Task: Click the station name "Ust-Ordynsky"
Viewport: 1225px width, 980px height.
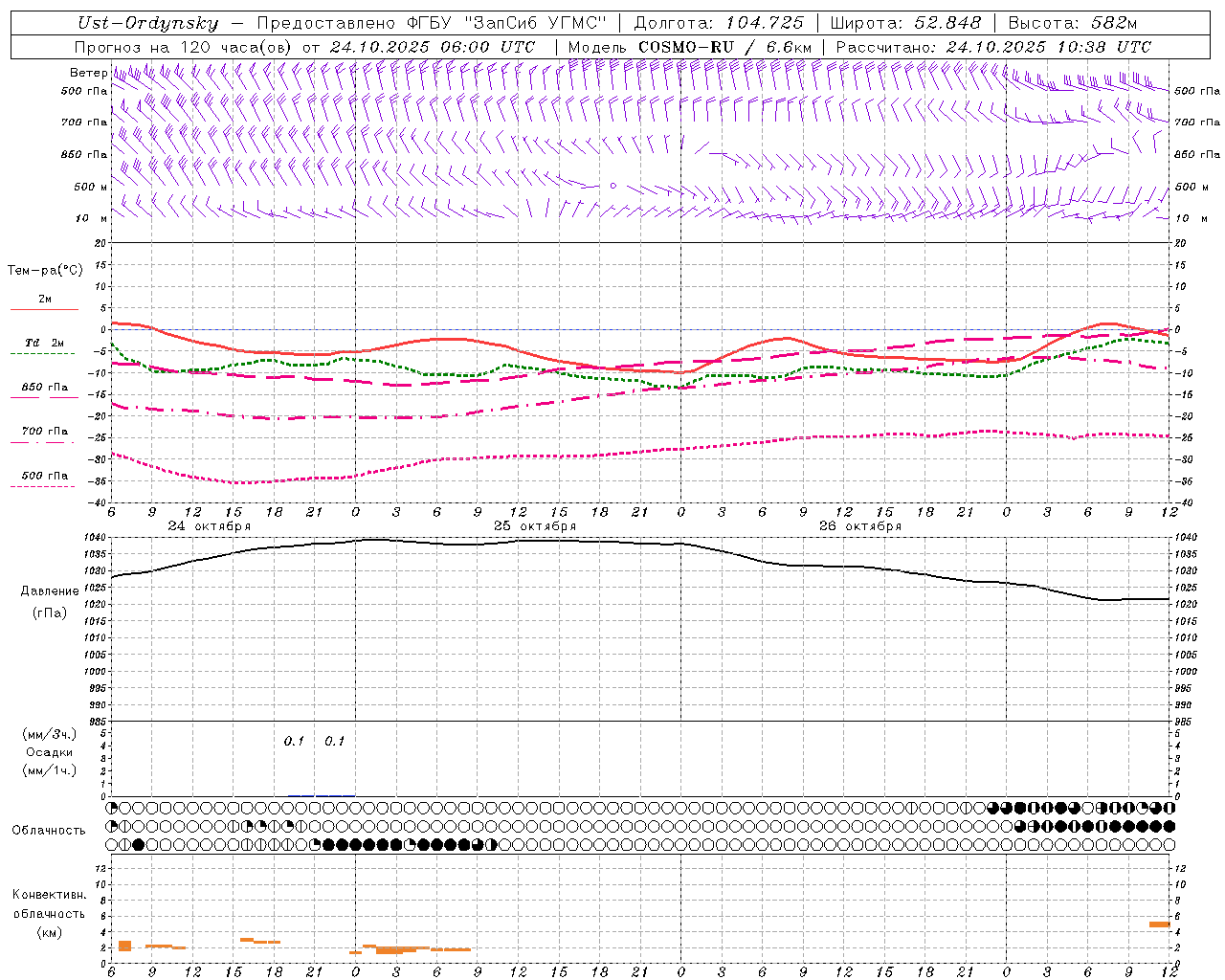Action: [147, 23]
